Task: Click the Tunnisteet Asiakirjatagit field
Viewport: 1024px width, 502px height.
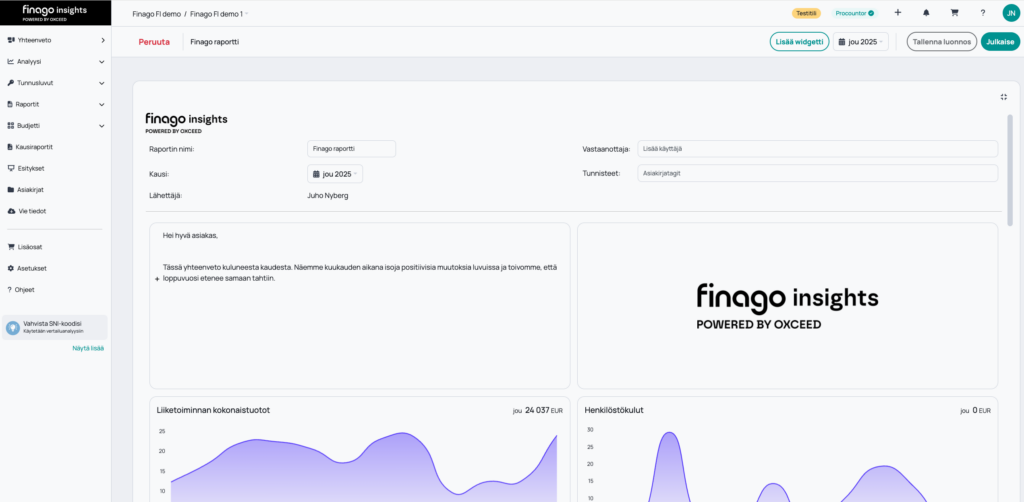Action: (818, 173)
